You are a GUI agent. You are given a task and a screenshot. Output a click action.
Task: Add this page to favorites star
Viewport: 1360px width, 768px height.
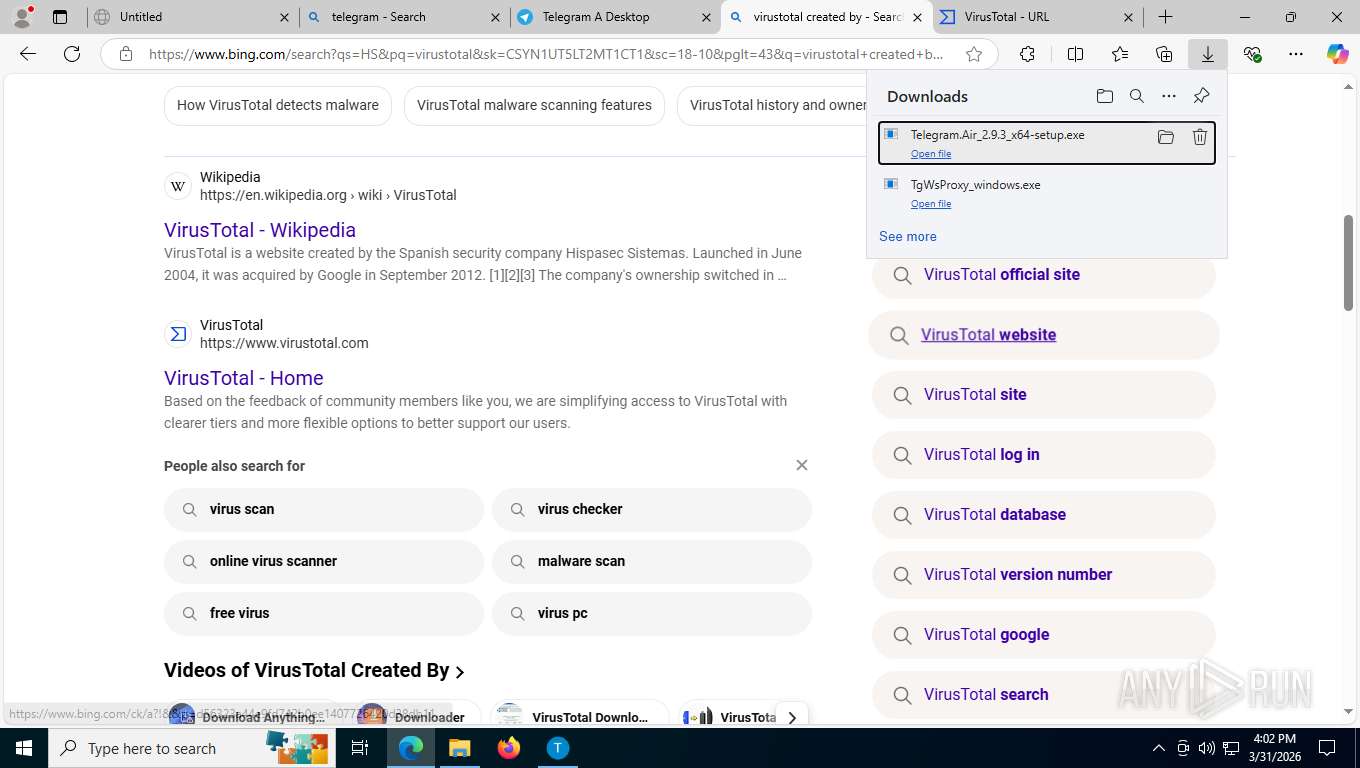[974, 54]
